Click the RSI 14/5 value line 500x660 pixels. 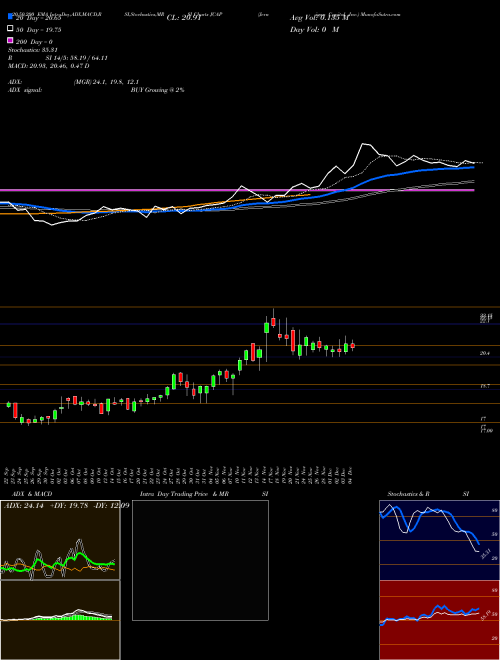pyautogui.click(x=58, y=58)
